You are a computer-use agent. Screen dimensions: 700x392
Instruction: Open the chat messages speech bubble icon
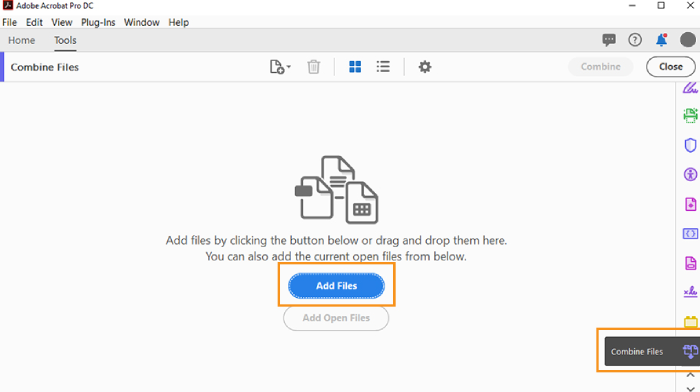609,40
